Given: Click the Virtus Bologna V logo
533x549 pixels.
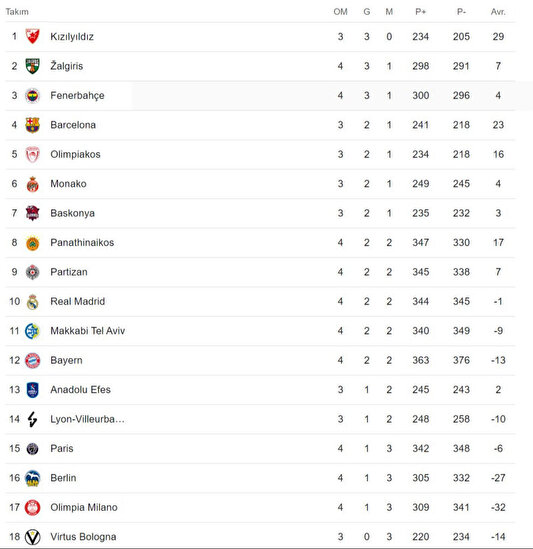Looking at the screenshot, I should click(33, 537).
